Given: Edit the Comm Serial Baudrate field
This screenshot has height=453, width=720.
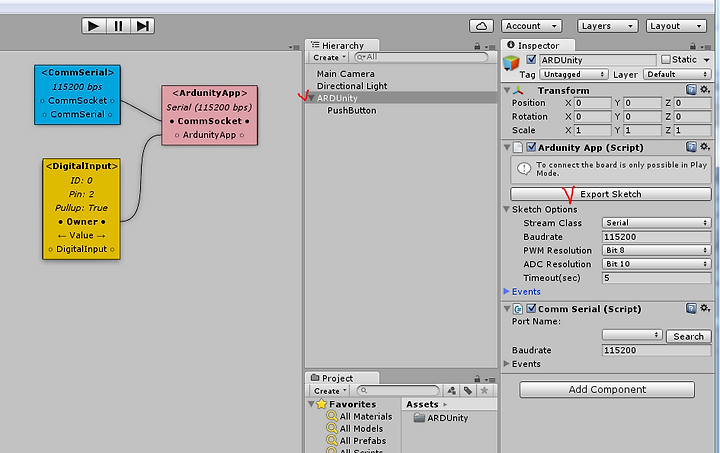Looking at the screenshot, I should click(656, 350).
